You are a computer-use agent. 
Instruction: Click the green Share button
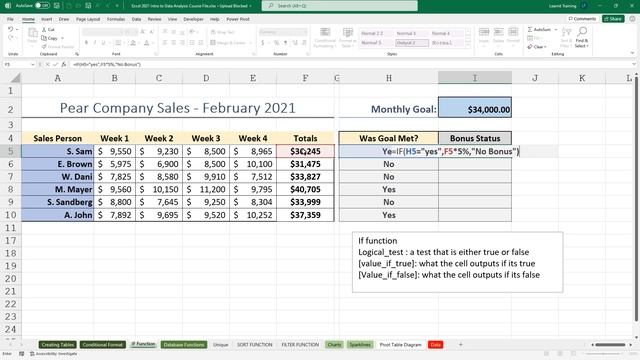(x=613, y=19)
